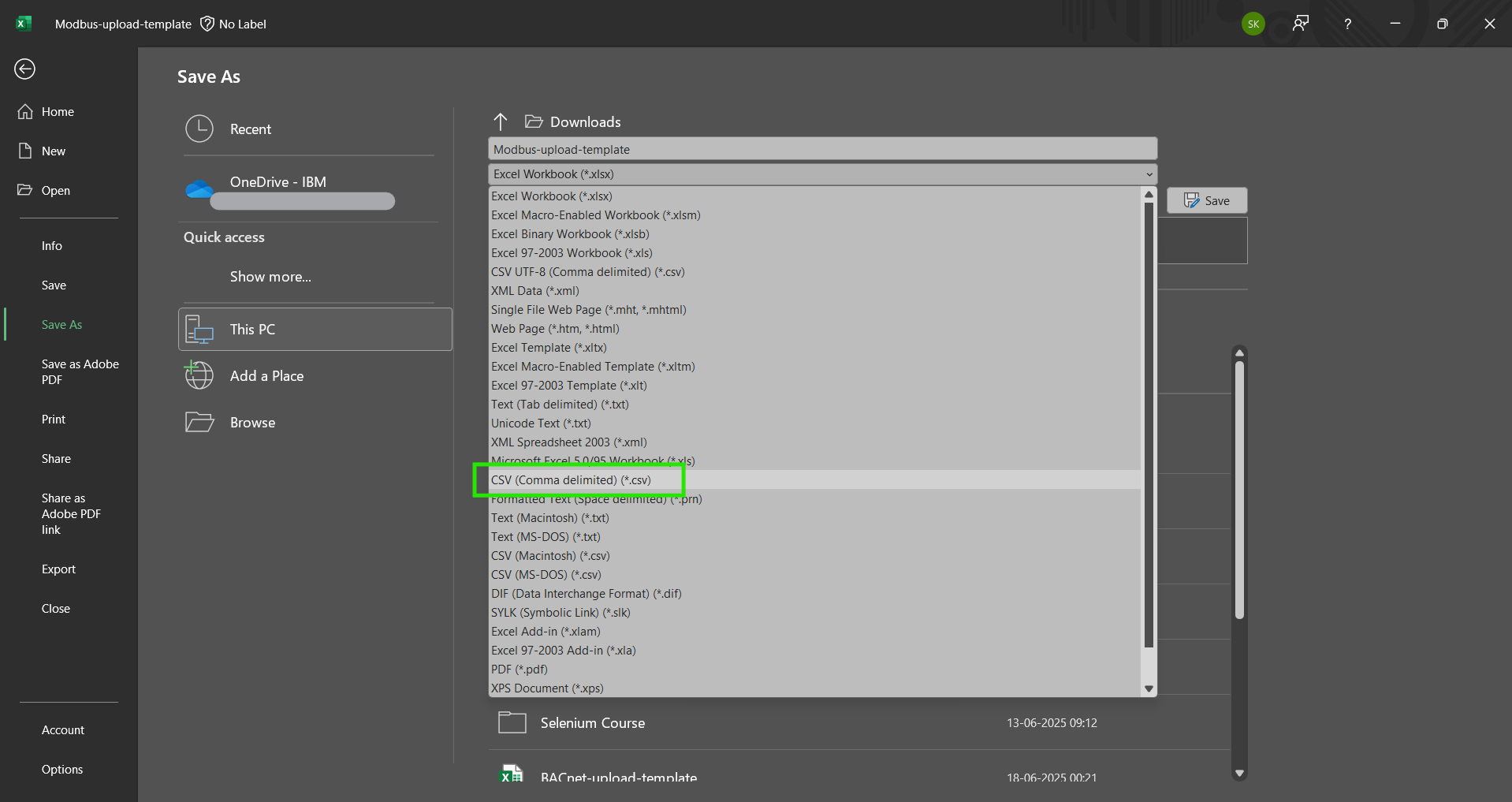Select Text (MS-DOS) (*.txt)

click(x=814, y=537)
